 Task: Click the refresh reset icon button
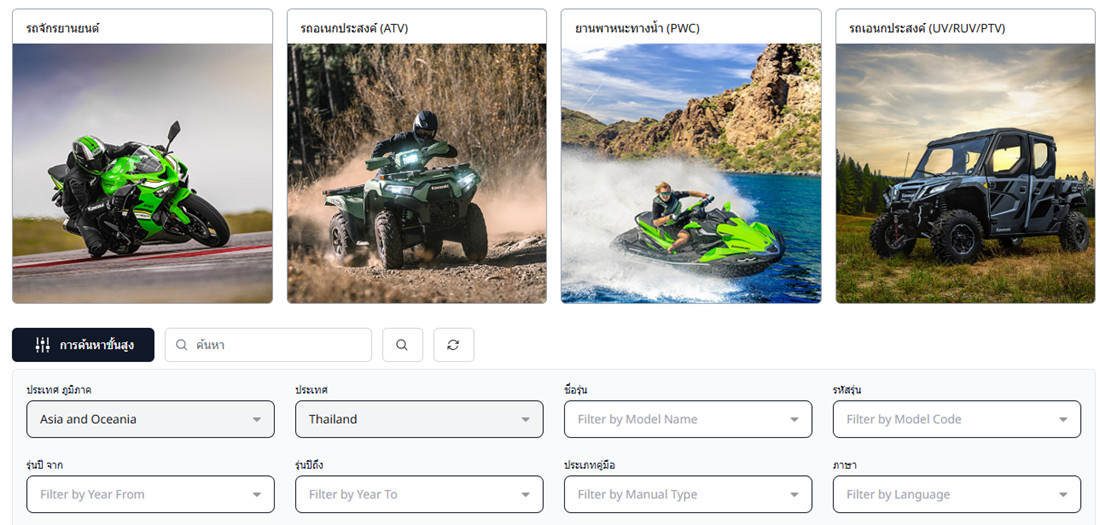(x=453, y=345)
